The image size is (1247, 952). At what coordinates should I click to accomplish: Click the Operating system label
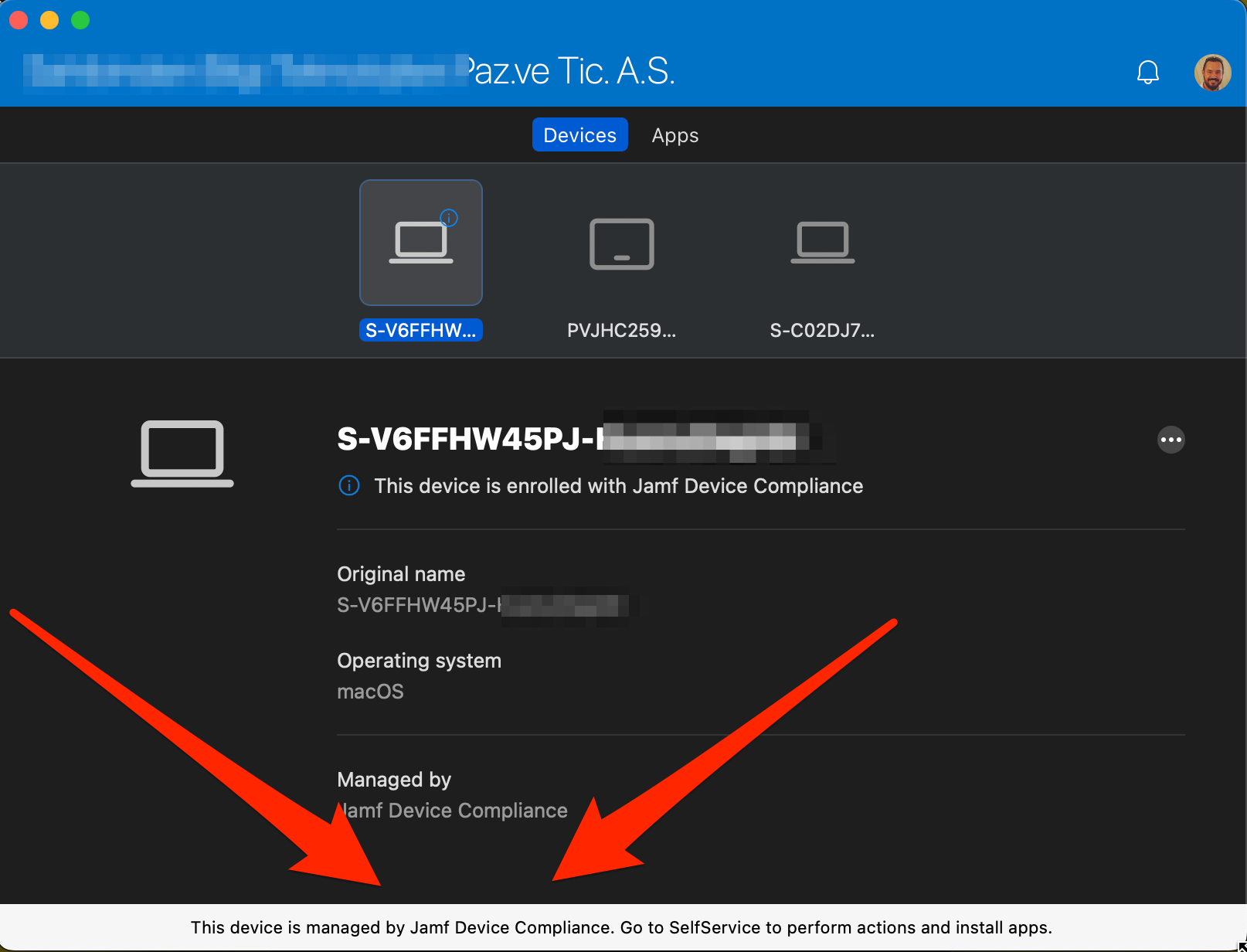(x=420, y=661)
